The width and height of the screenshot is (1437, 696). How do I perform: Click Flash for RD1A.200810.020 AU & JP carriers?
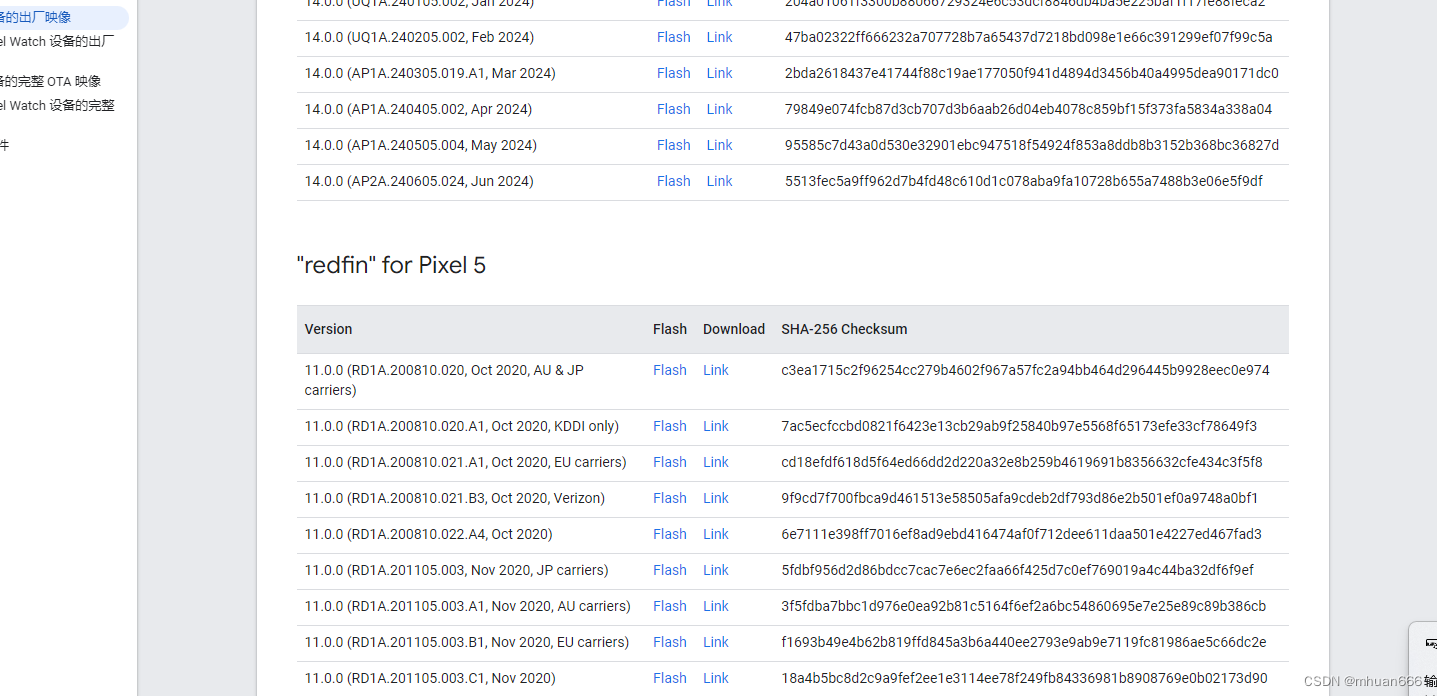(669, 370)
